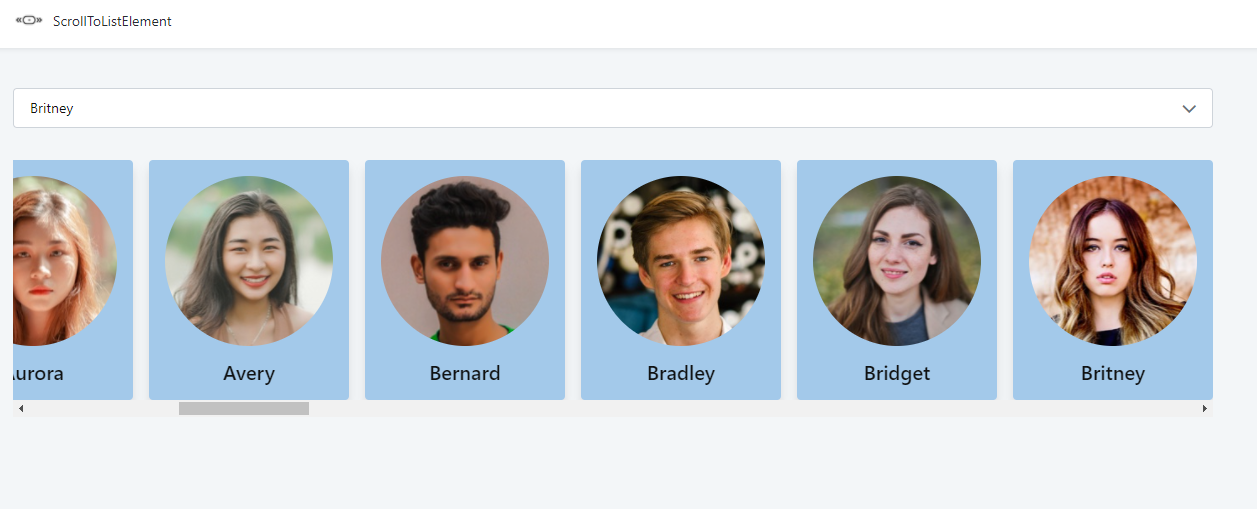Click the ScrollToListElement app logo icon
Screen dimensions: 1257x509
pyautogui.click(x=28, y=21)
